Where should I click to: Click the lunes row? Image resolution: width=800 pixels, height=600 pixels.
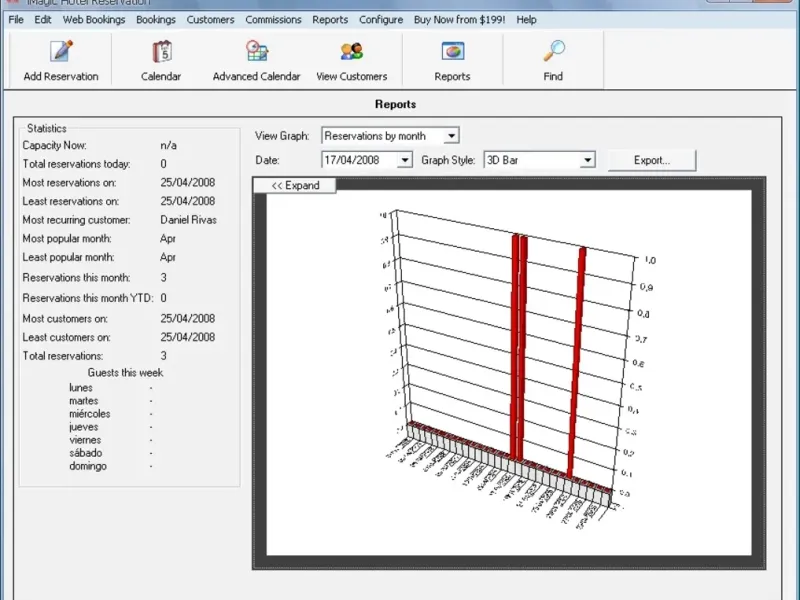[111, 388]
